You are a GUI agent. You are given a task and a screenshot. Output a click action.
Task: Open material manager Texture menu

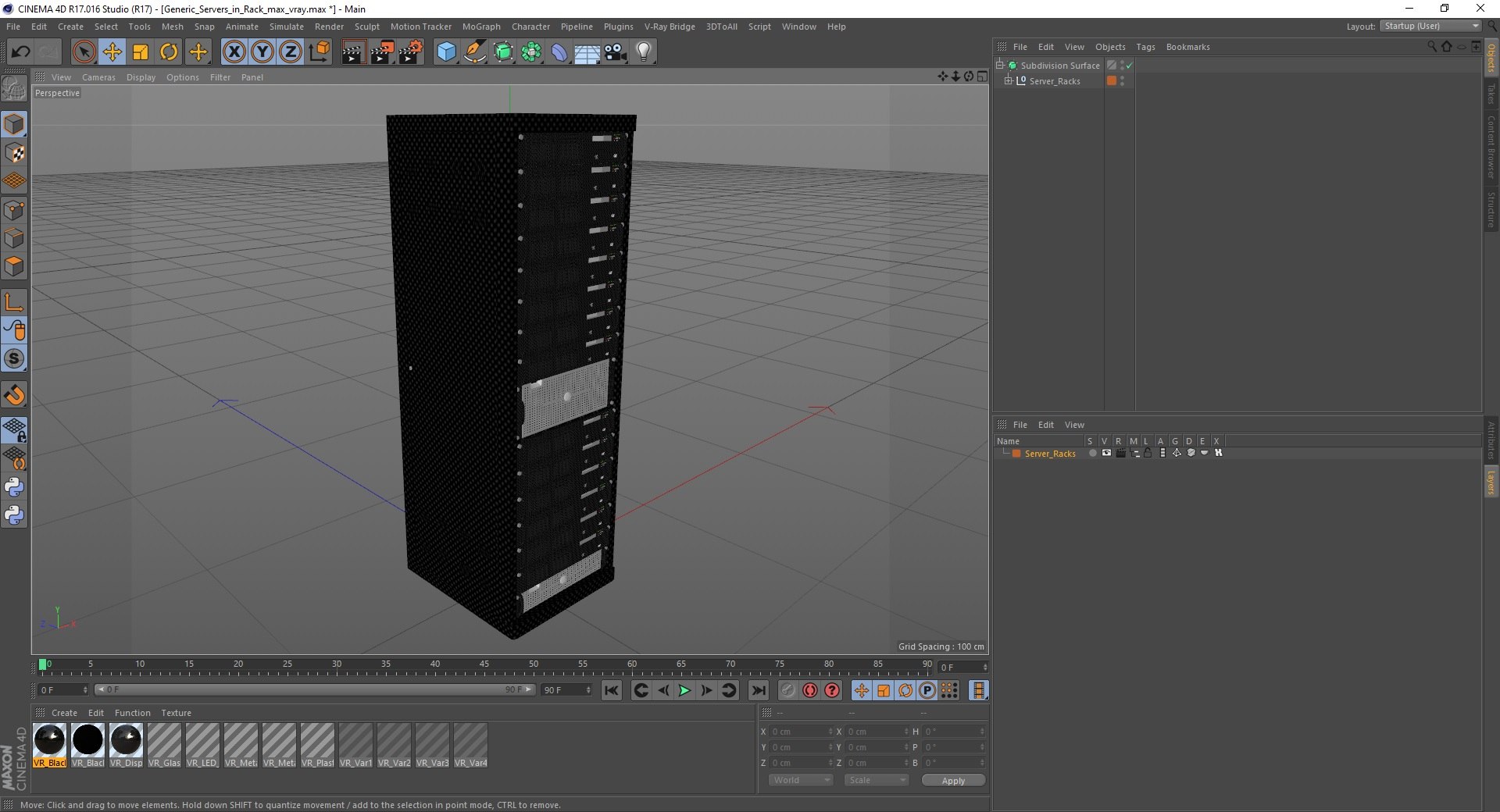(x=176, y=713)
